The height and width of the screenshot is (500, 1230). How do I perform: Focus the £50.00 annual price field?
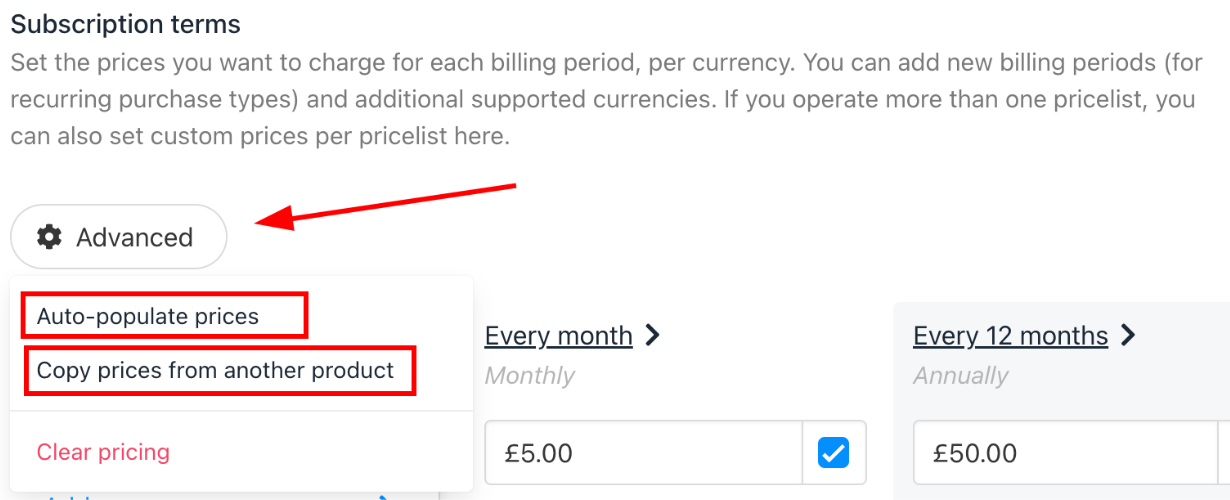(1066, 453)
